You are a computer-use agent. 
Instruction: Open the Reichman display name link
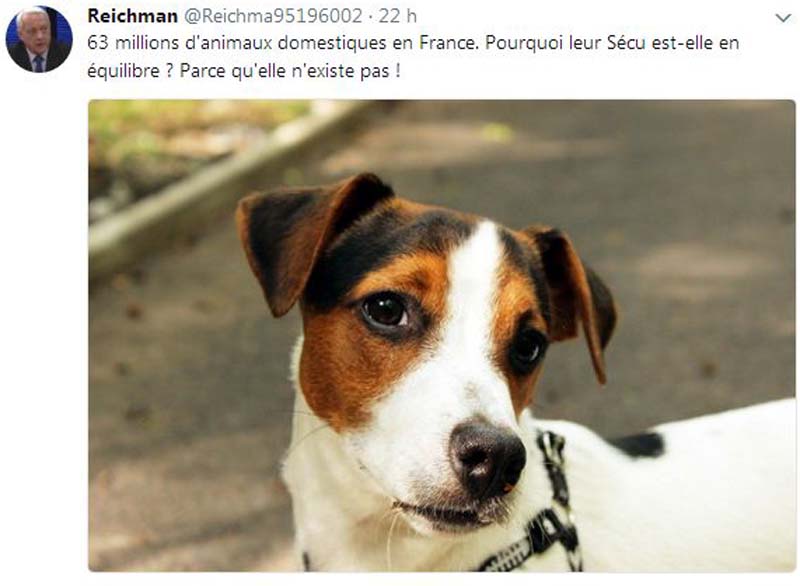133,16
